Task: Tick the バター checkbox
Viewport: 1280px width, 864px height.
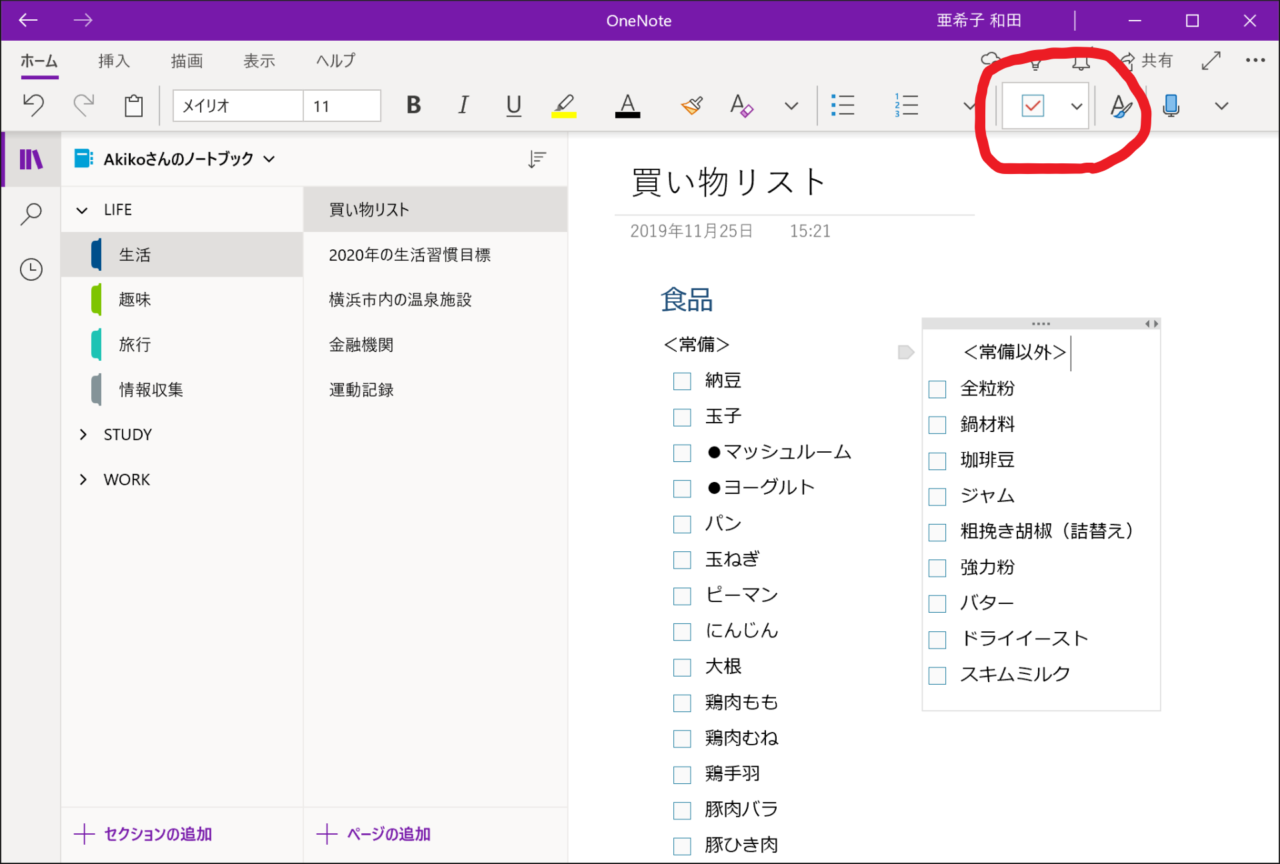Action: click(937, 604)
